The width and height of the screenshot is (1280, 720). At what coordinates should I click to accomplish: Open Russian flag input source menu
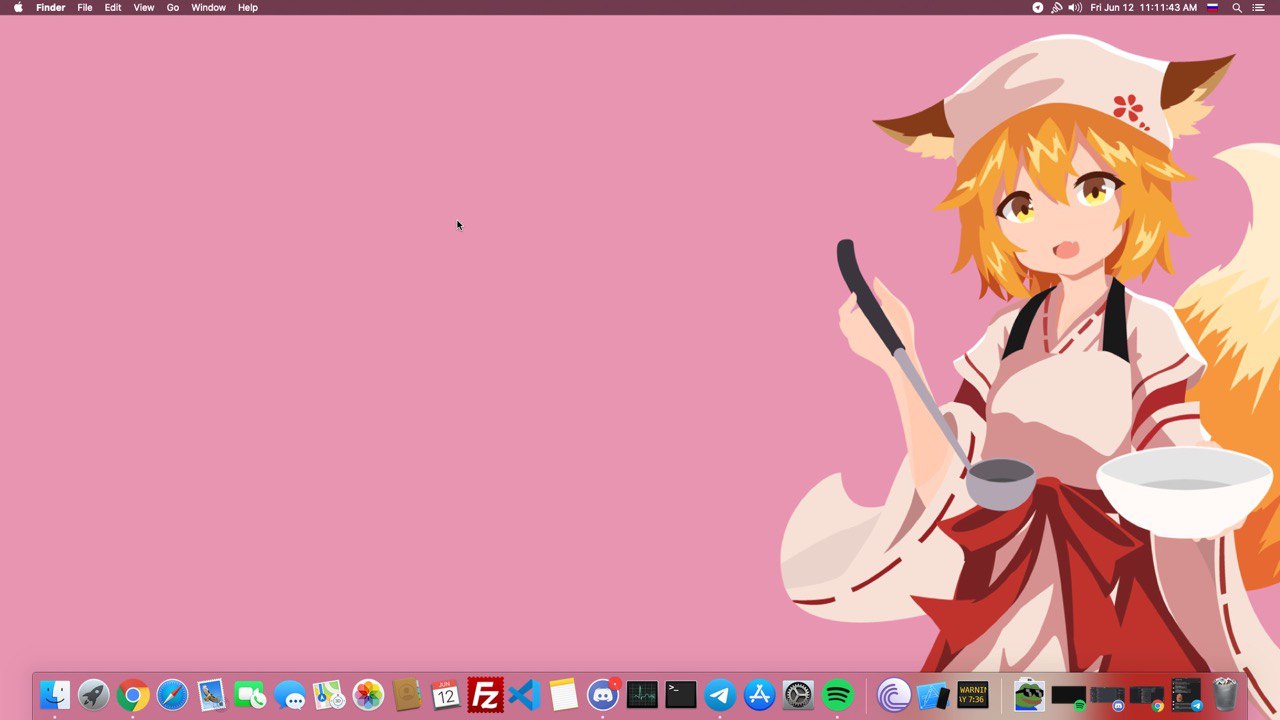pos(1212,7)
